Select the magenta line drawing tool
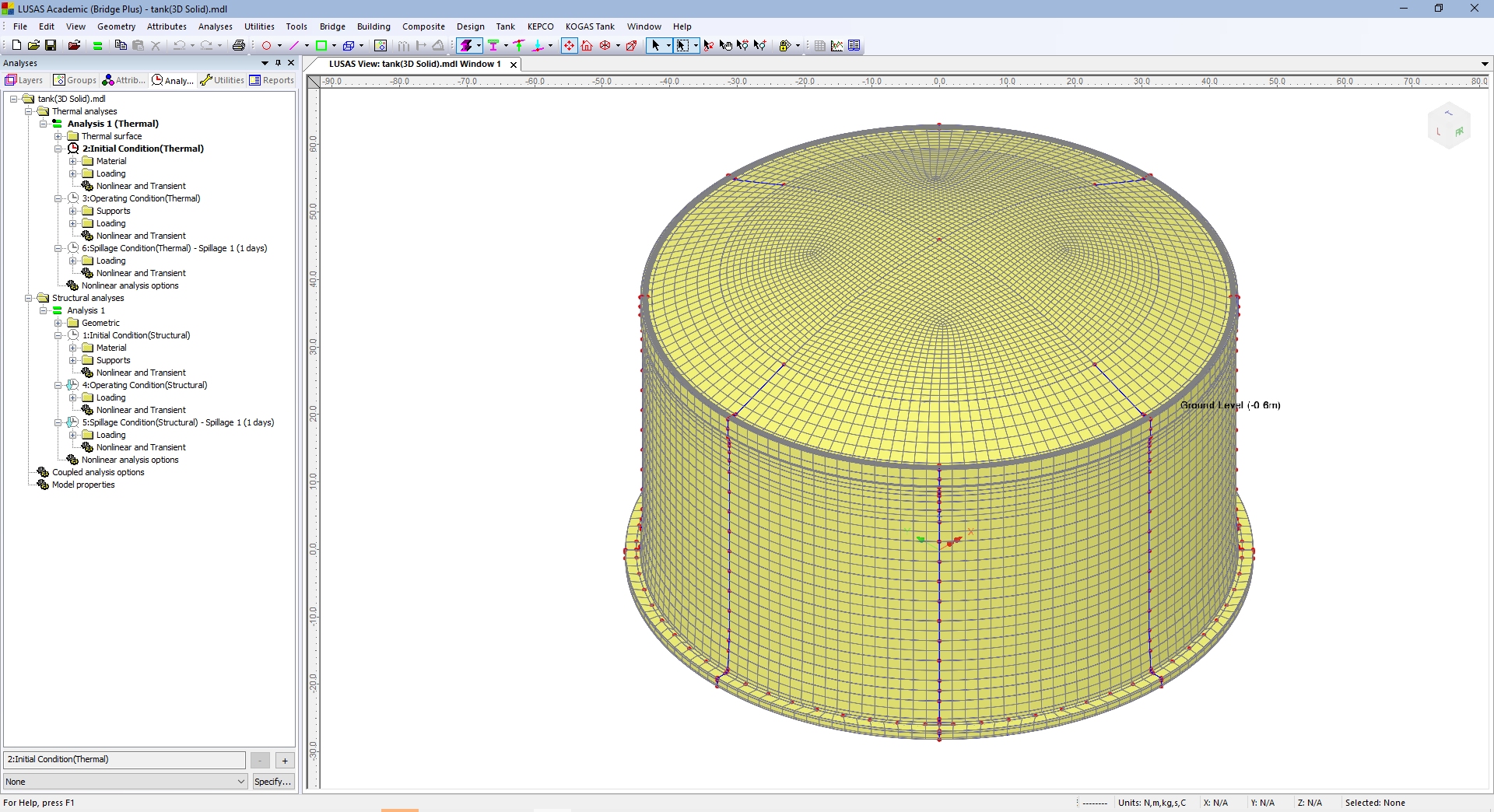Screen dimensions: 1494x812 [294, 46]
